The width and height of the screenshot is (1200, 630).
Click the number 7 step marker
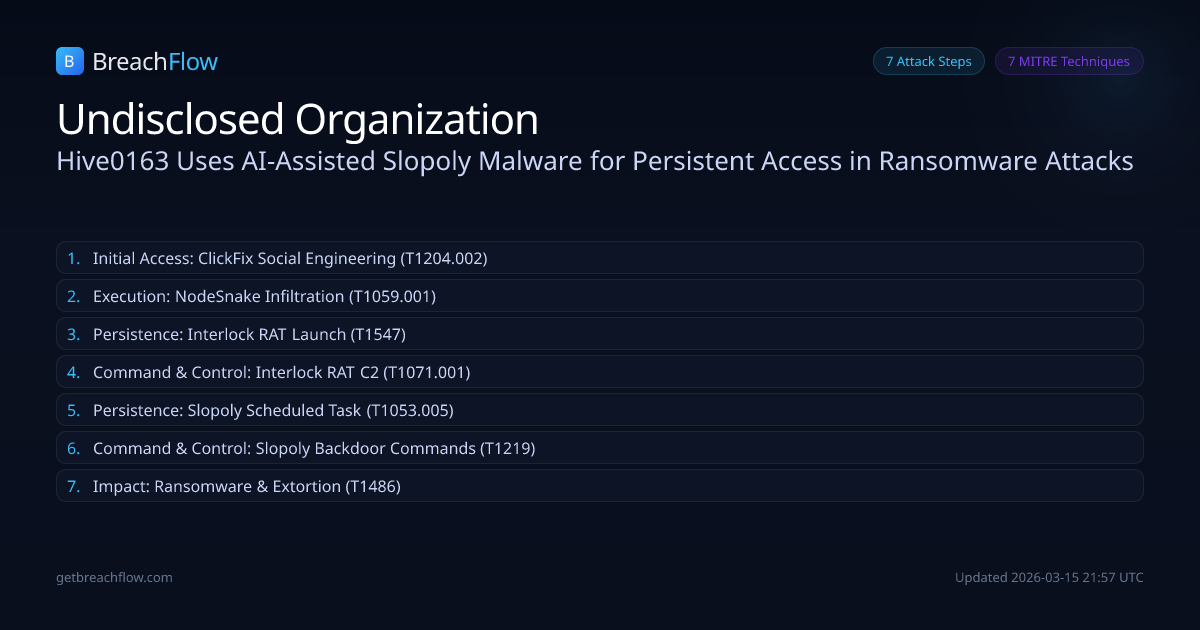click(73, 486)
